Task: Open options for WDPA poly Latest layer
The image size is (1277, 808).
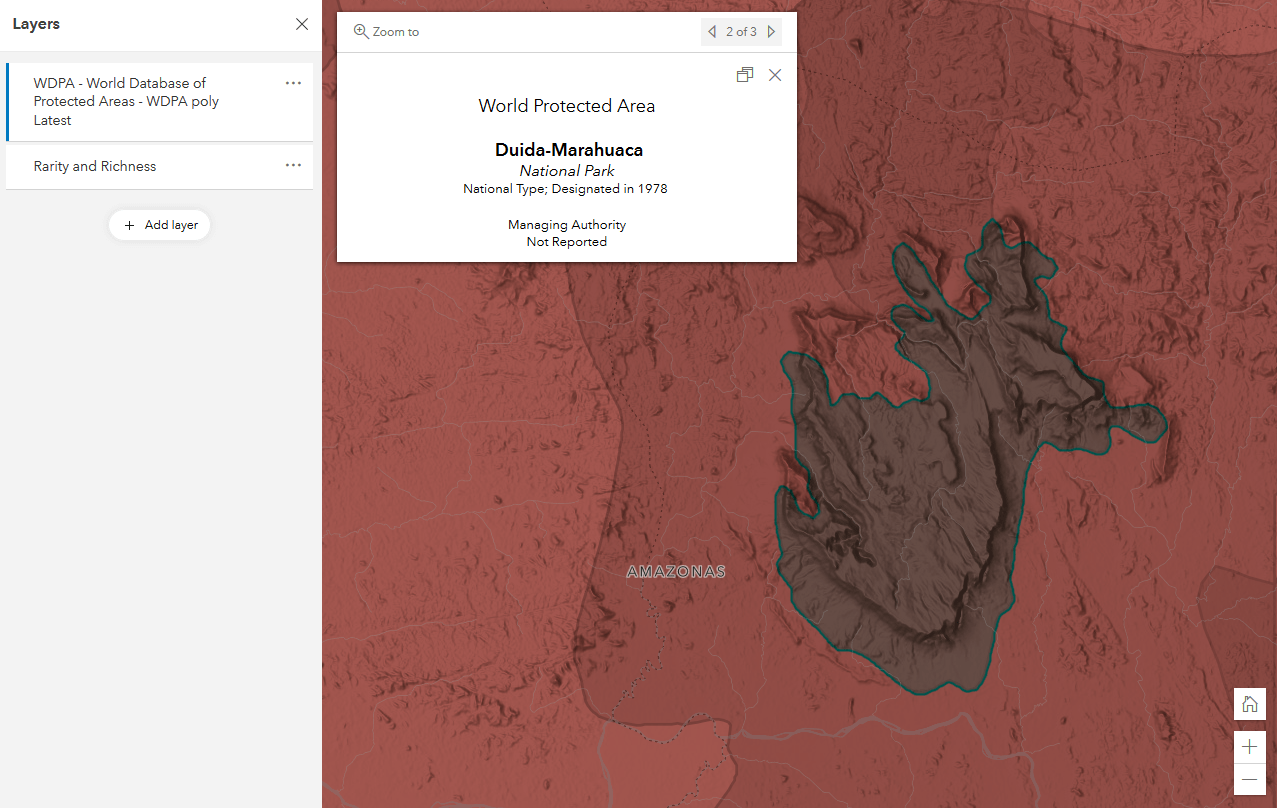Action: coord(293,83)
